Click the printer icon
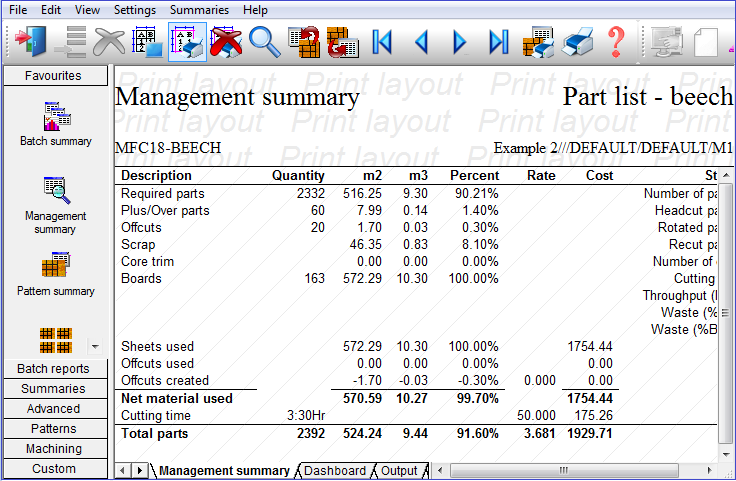The width and height of the screenshot is (736, 481). tap(577, 42)
